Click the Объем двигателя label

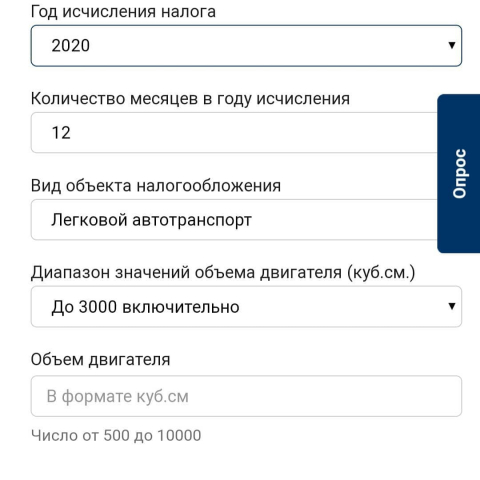tap(100, 360)
